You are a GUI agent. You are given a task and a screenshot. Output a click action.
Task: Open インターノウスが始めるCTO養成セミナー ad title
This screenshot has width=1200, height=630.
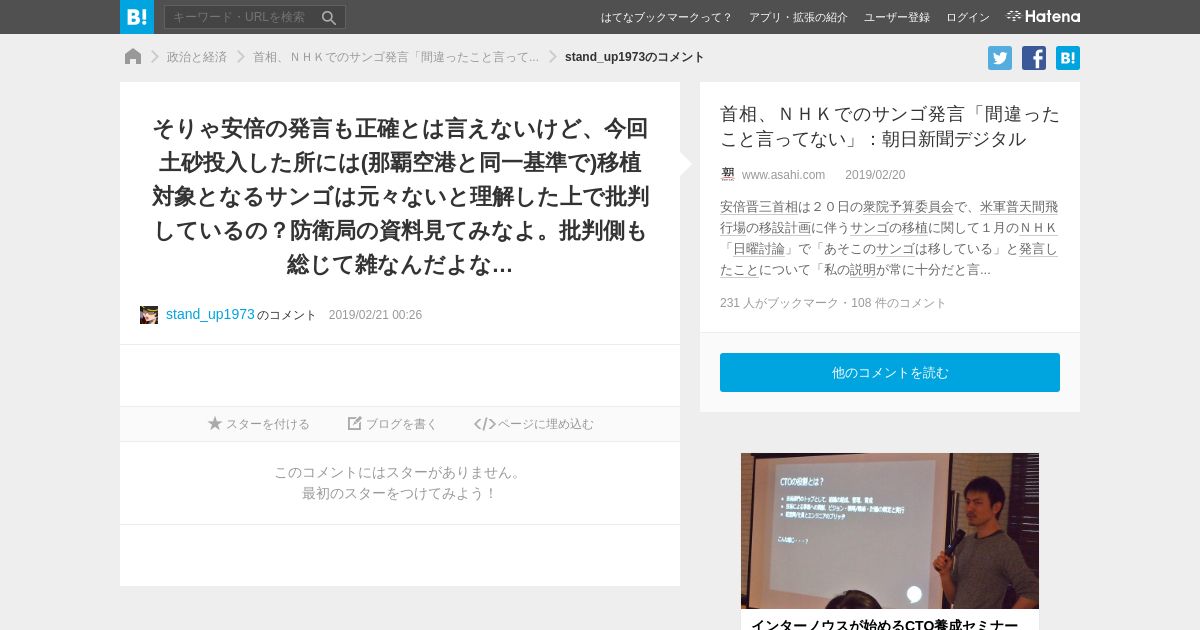point(884,624)
